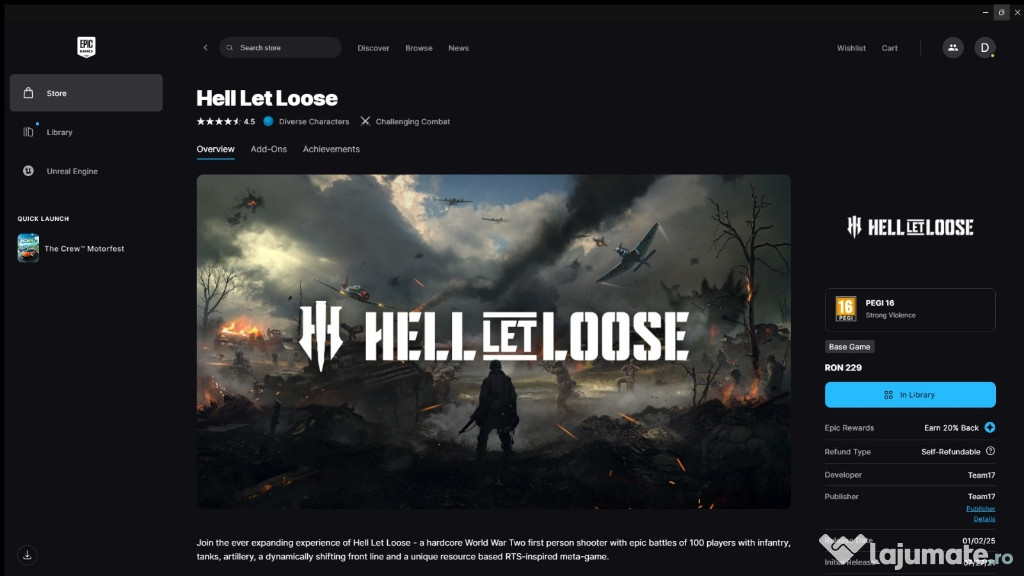Click the In Library button

(x=910, y=395)
